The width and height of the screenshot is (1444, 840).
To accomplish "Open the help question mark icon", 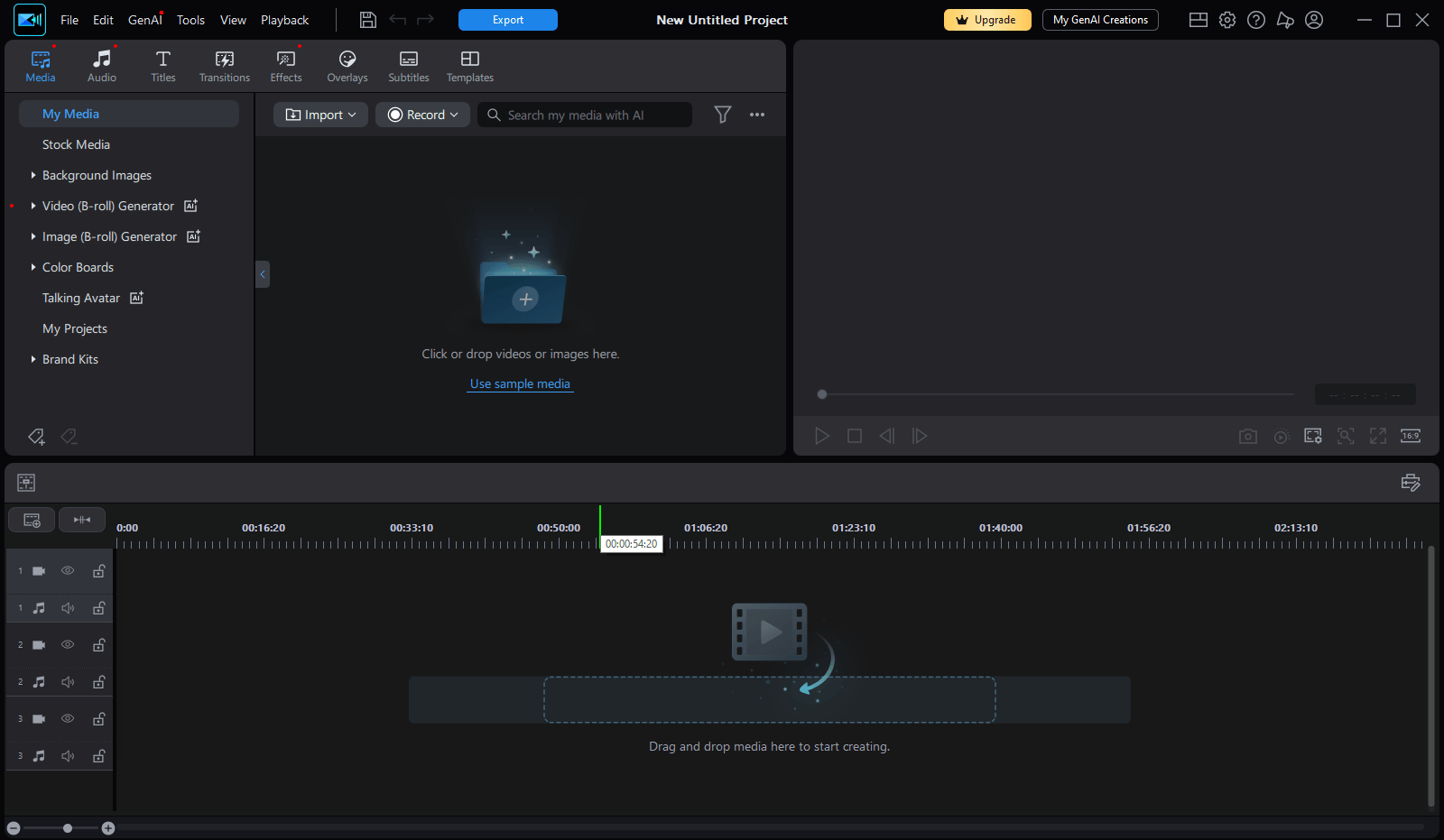I will click(1256, 20).
